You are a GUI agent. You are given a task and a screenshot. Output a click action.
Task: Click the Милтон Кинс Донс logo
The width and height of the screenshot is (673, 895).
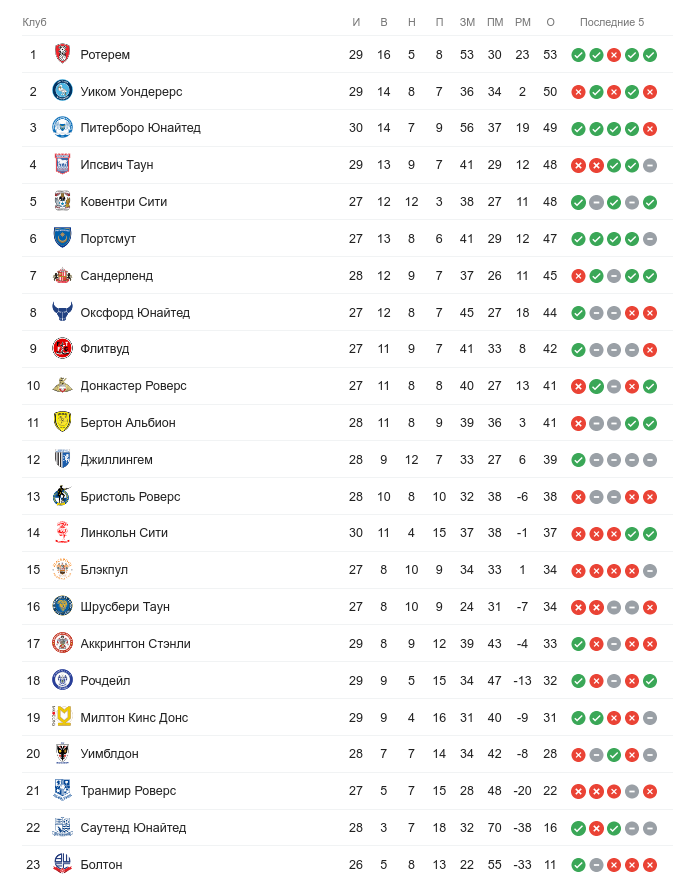(x=62, y=717)
